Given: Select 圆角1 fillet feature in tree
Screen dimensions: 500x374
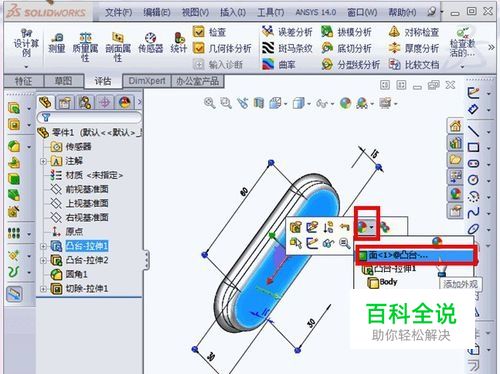Looking at the screenshot, I should coord(69,274).
